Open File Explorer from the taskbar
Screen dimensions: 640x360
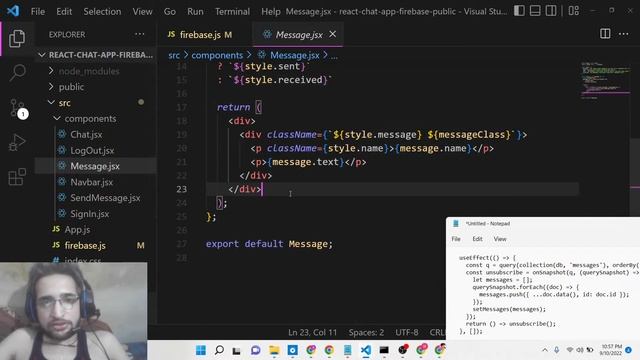coord(274,350)
